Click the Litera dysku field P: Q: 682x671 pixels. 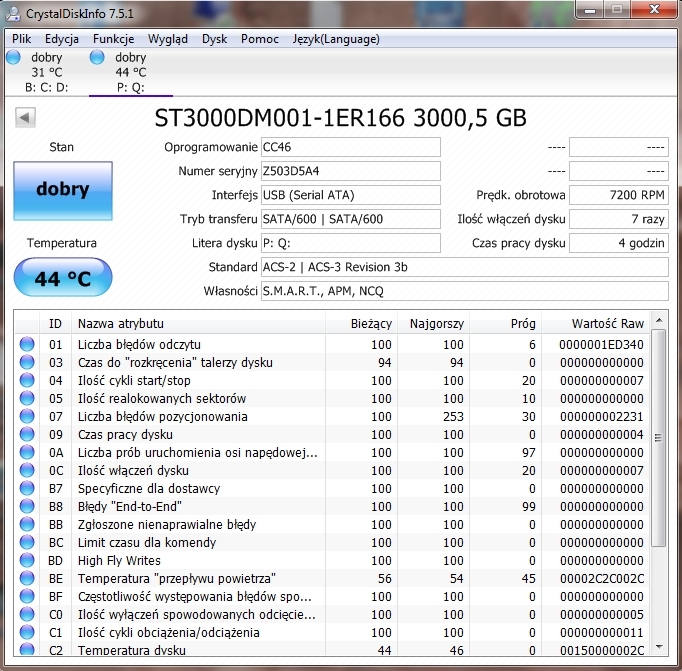351,243
